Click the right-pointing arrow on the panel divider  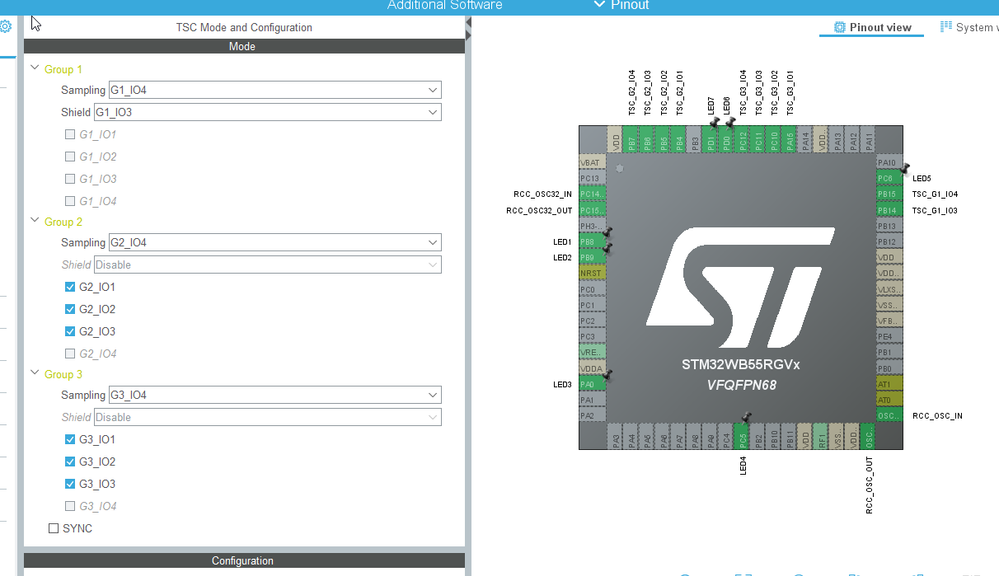(x=468, y=35)
